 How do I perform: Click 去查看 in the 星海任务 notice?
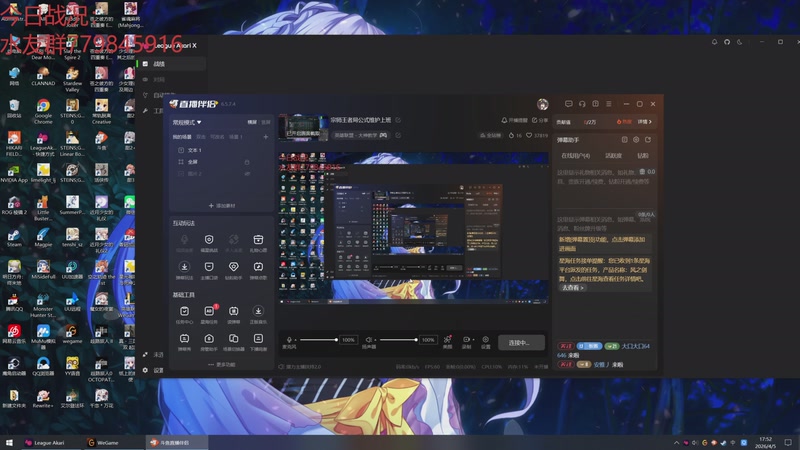pos(572,288)
